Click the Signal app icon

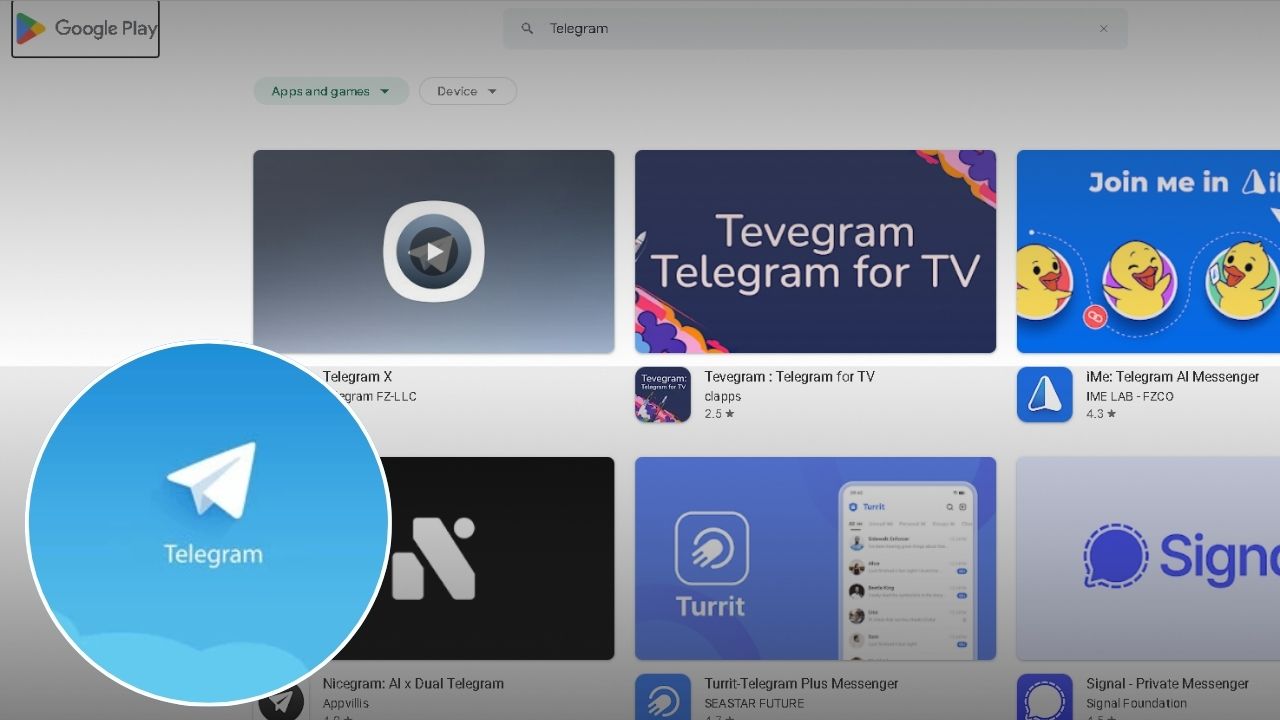click(1045, 697)
